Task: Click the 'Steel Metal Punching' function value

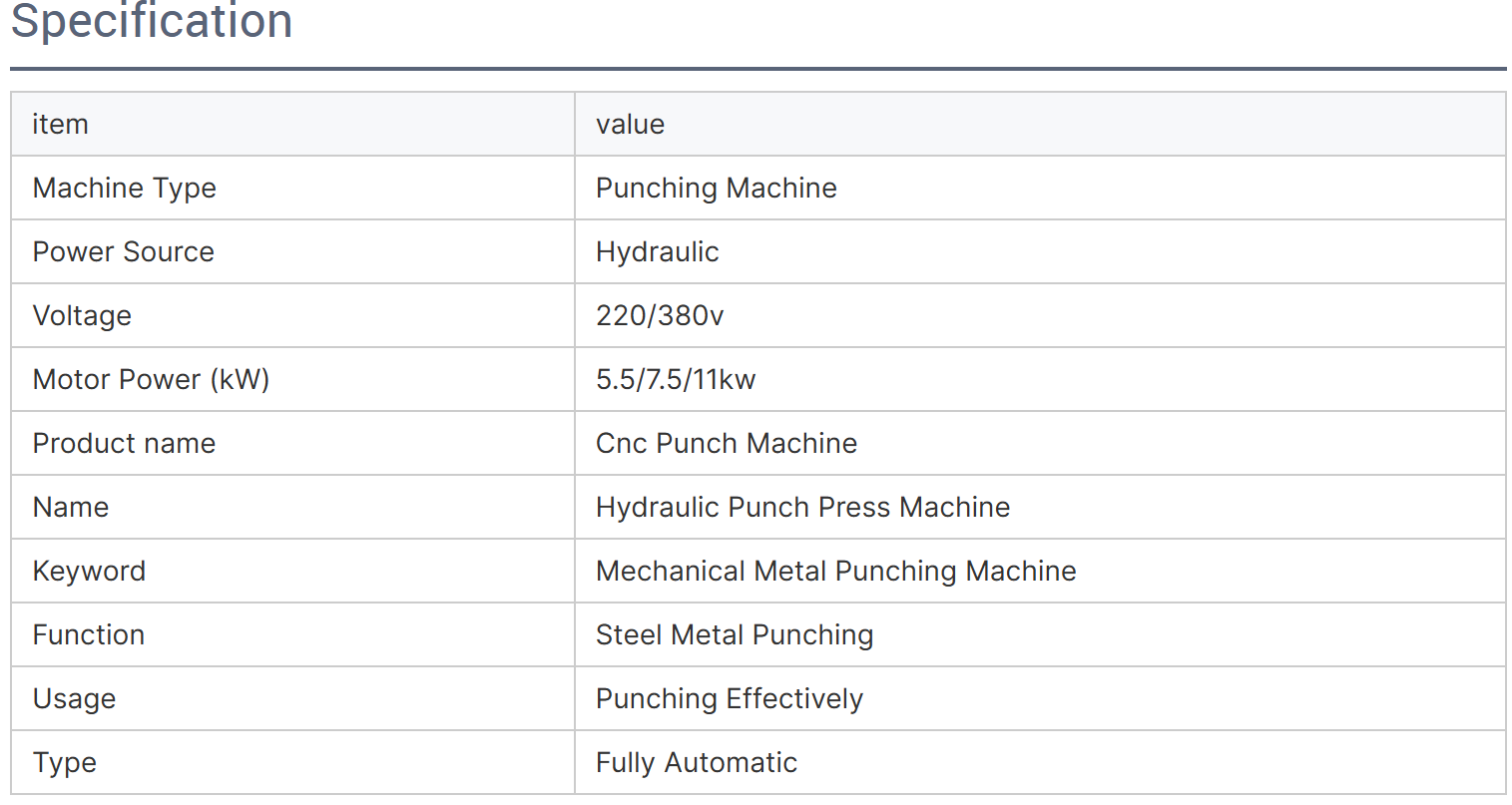Action: (x=734, y=635)
